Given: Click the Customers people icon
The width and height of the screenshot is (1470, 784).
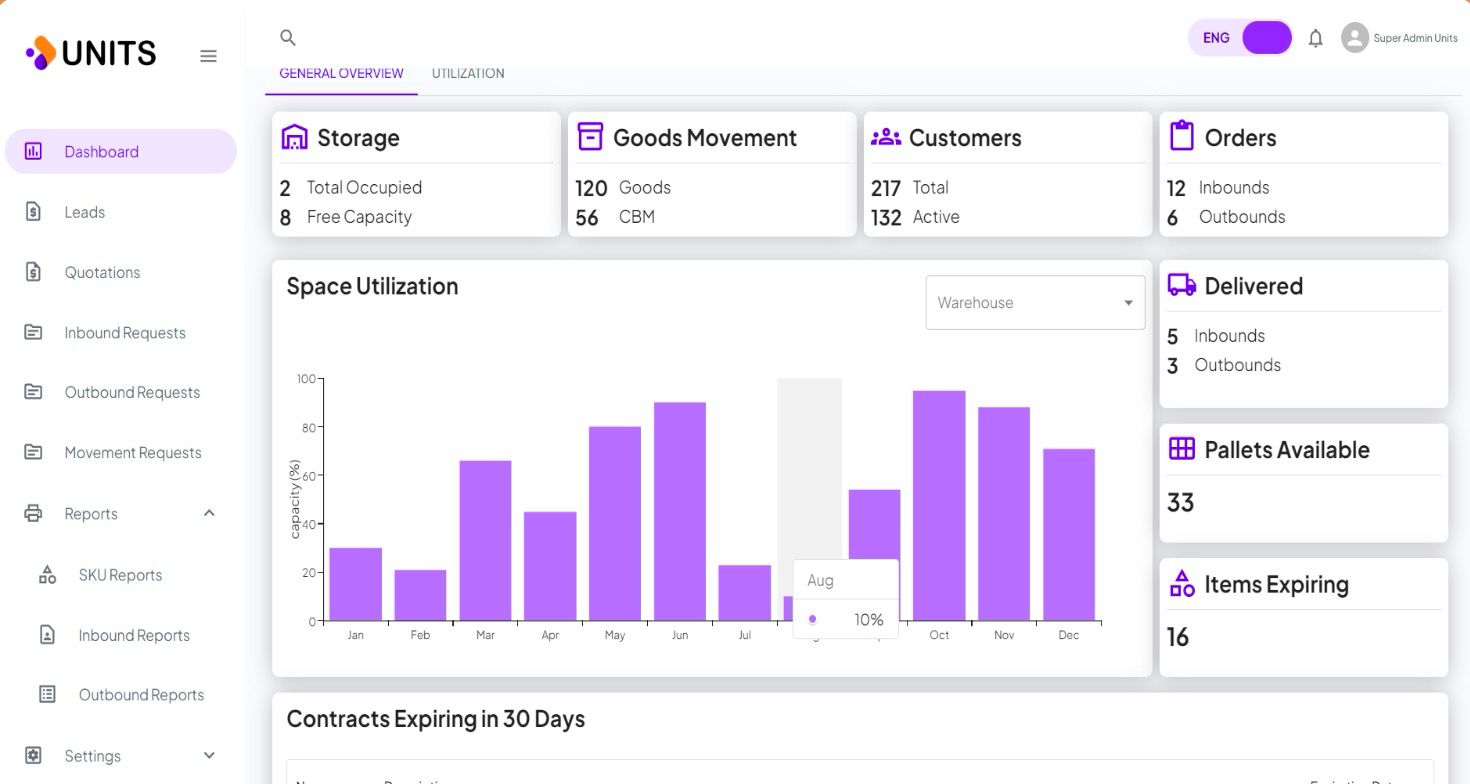Looking at the screenshot, I should [x=886, y=137].
